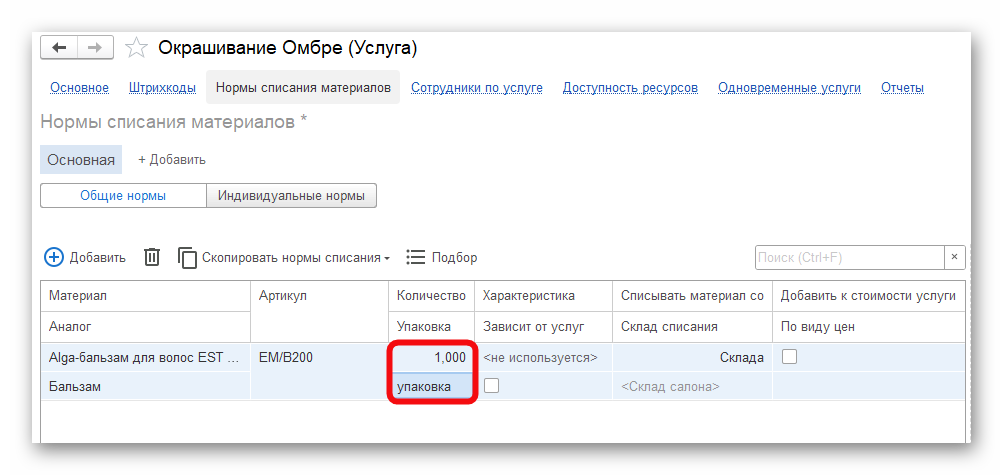Toggle Зависит от услуг checkbox in Бальзам row
This screenshot has width=1003, height=475.
pyautogui.click(x=491, y=386)
